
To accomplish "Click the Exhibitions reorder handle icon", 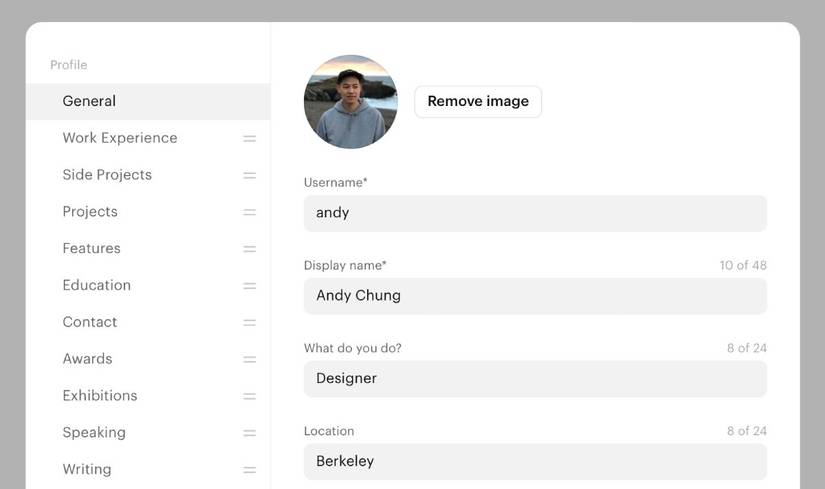I will click(249, 396).
